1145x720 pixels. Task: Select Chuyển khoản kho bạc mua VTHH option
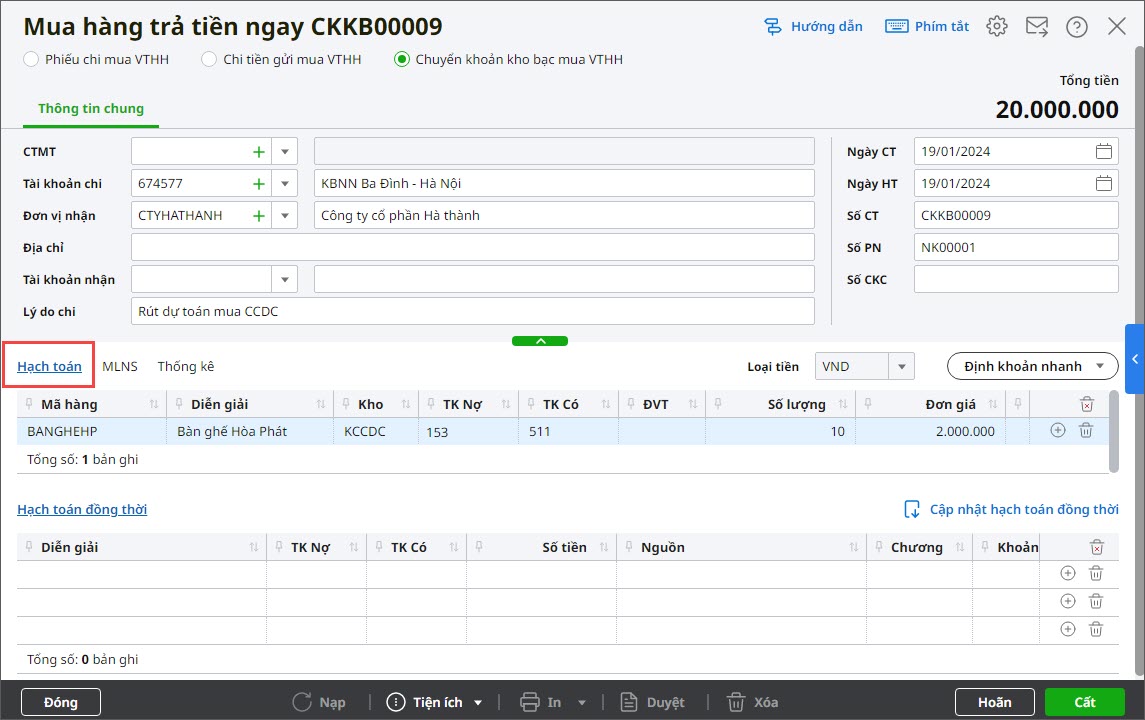pyautogui.click(x=402, y=60)
